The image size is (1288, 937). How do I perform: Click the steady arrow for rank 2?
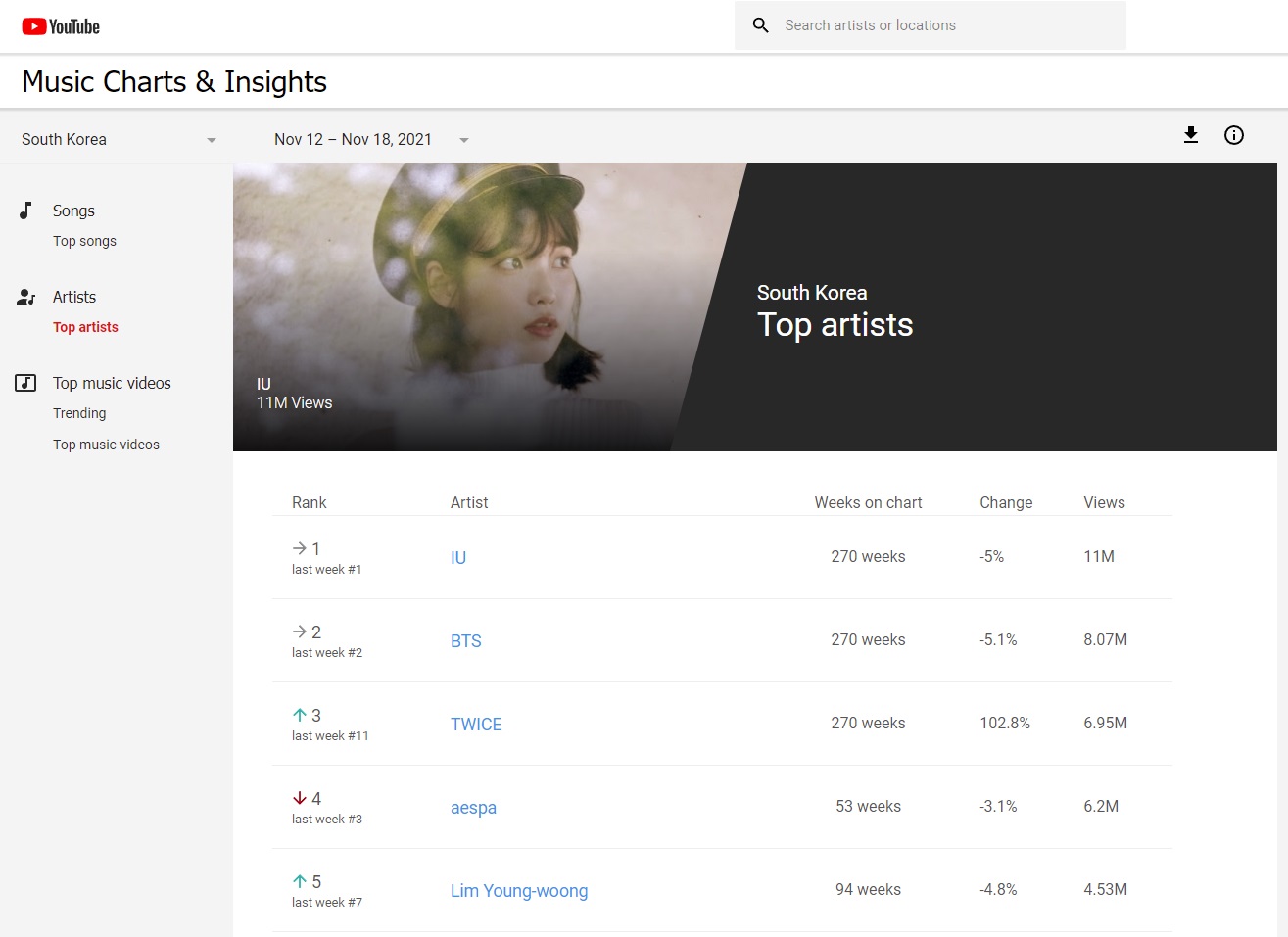click(x=300, y=632)
